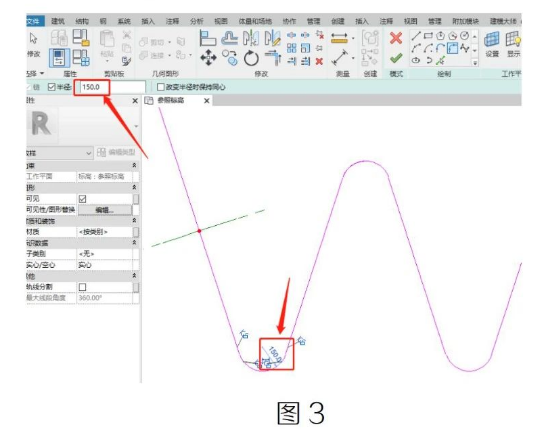Switch to the 系统 ribbon tab
Viewport: 542px width, 442px height.
(124, 21)
